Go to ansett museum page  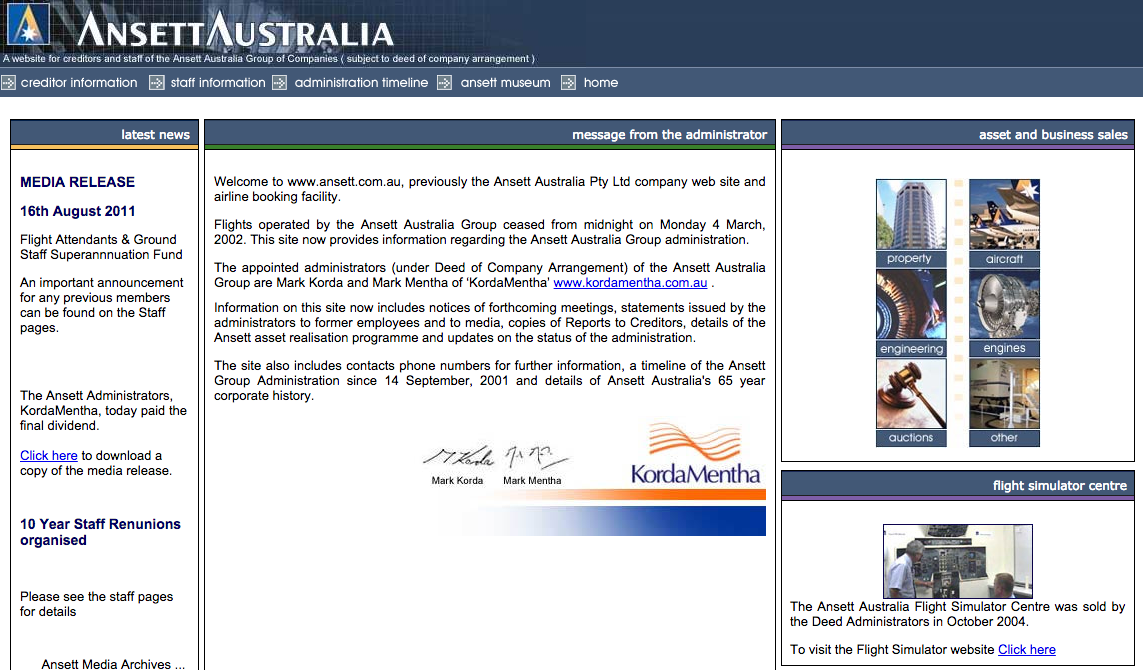(x=505, y=83)
